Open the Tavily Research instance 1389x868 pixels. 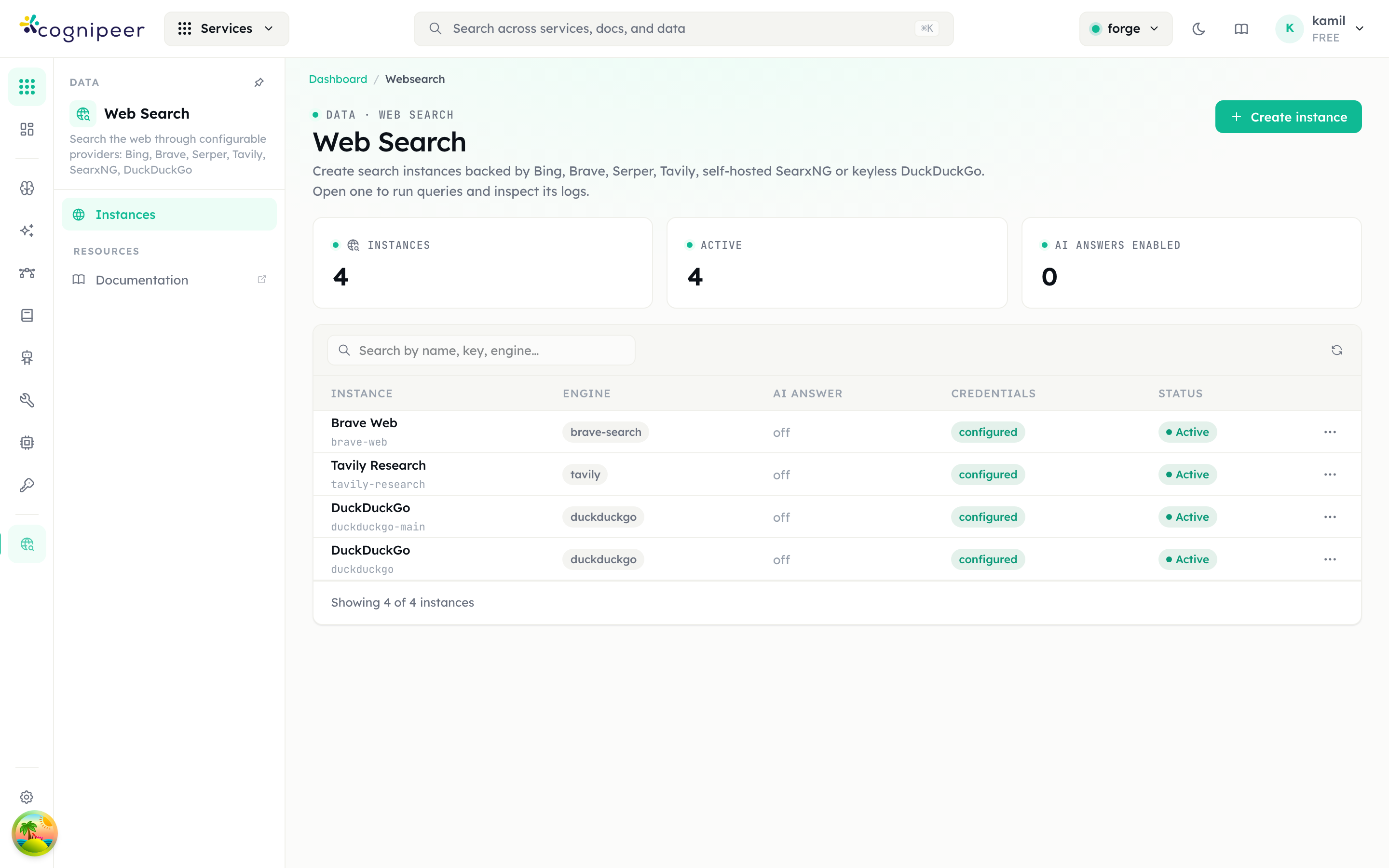pos(378,465)
